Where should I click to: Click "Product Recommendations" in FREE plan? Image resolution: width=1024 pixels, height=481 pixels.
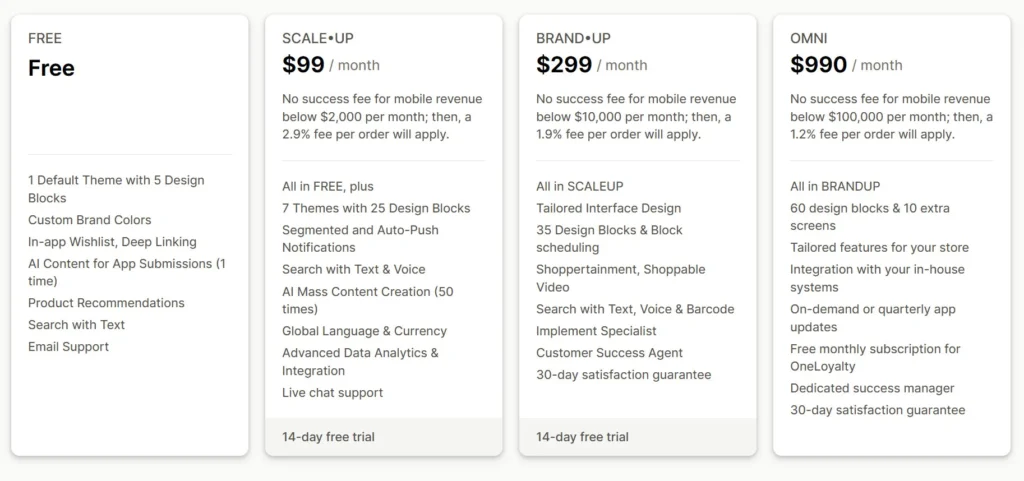[x=106, y=303]
